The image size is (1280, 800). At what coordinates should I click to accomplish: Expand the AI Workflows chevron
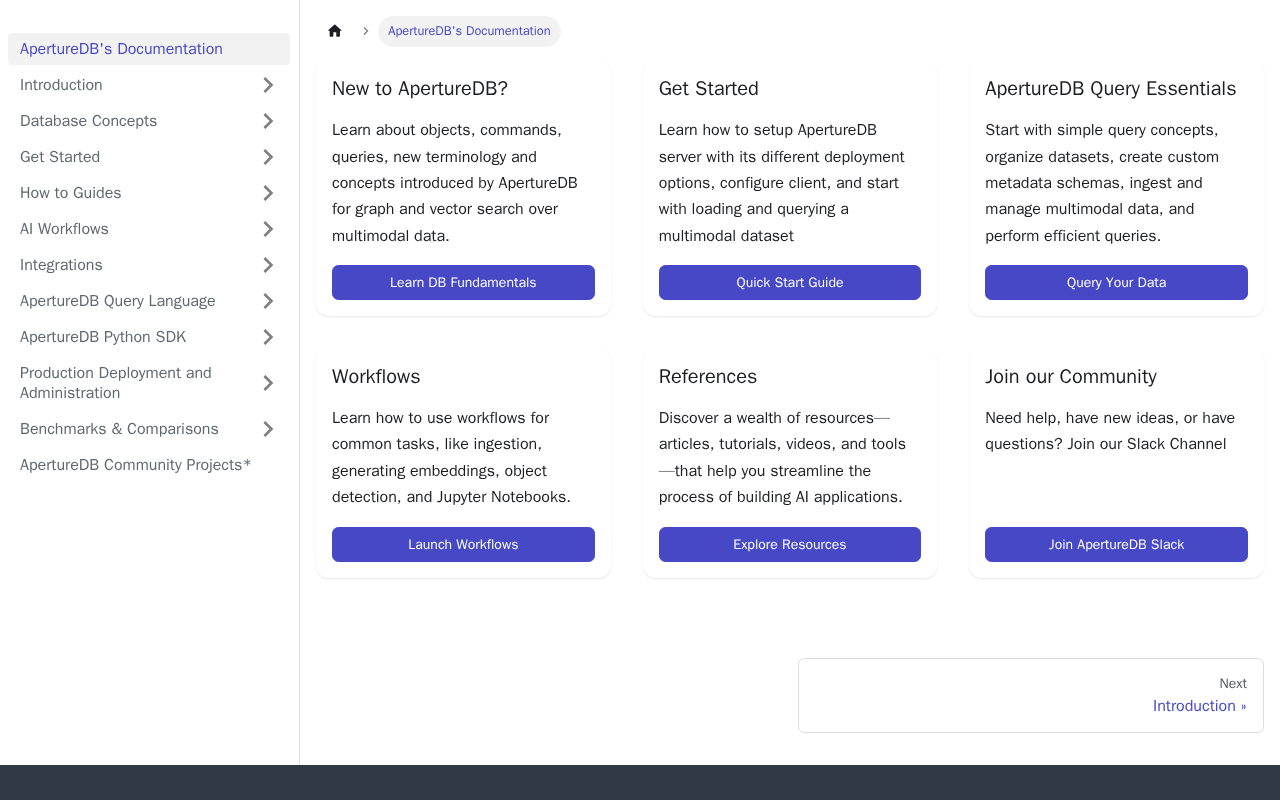(268, 229)
